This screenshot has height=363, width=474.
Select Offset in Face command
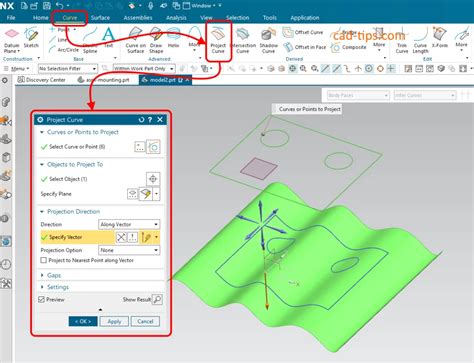(305, 47)
